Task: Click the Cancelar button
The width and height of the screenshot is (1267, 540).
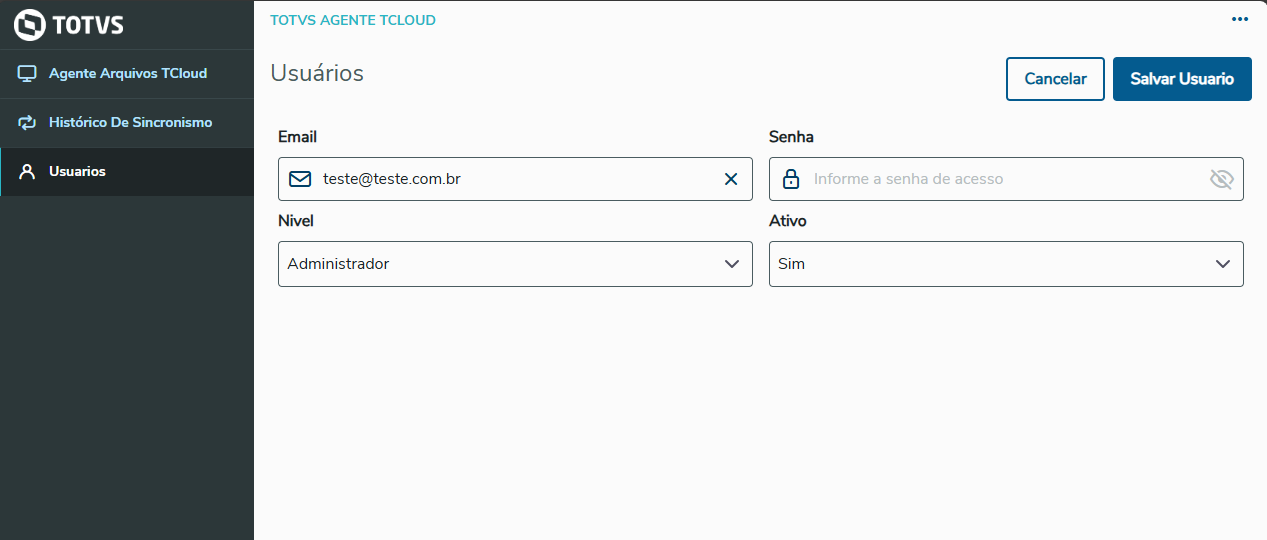Action: coord(1055,79)
